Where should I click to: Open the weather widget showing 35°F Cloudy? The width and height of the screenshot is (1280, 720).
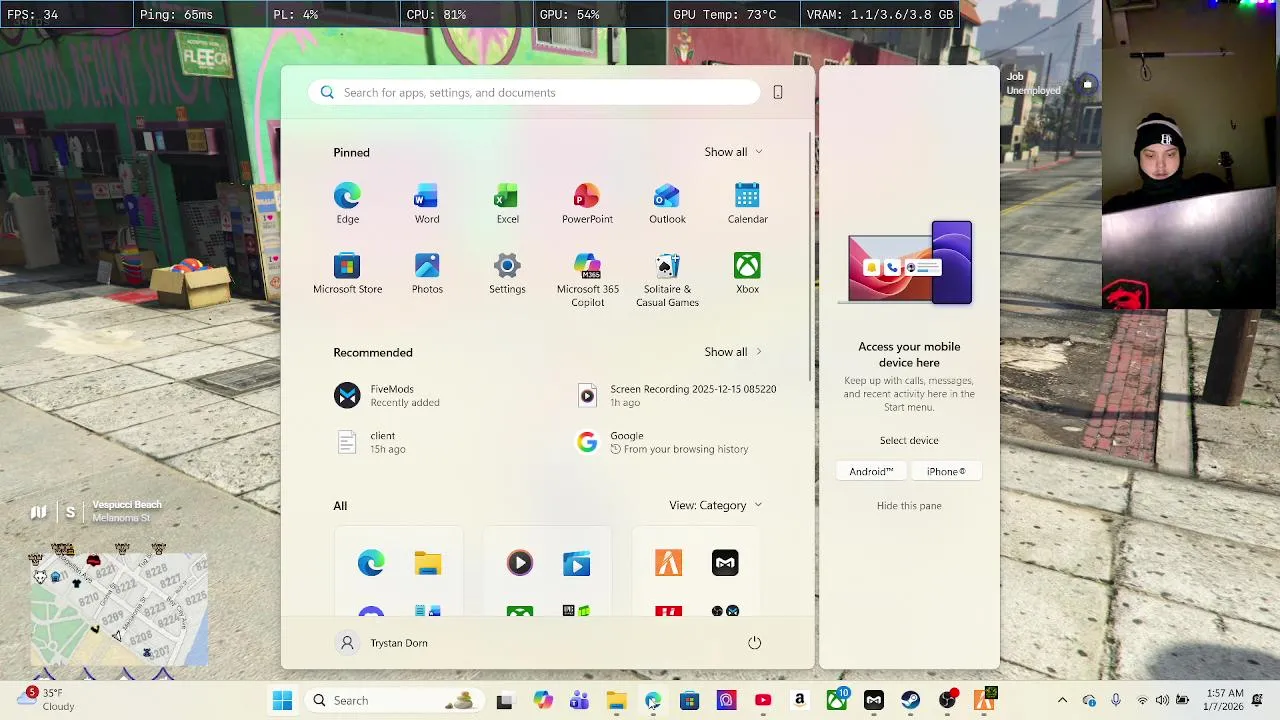click(x=48, y=699)
